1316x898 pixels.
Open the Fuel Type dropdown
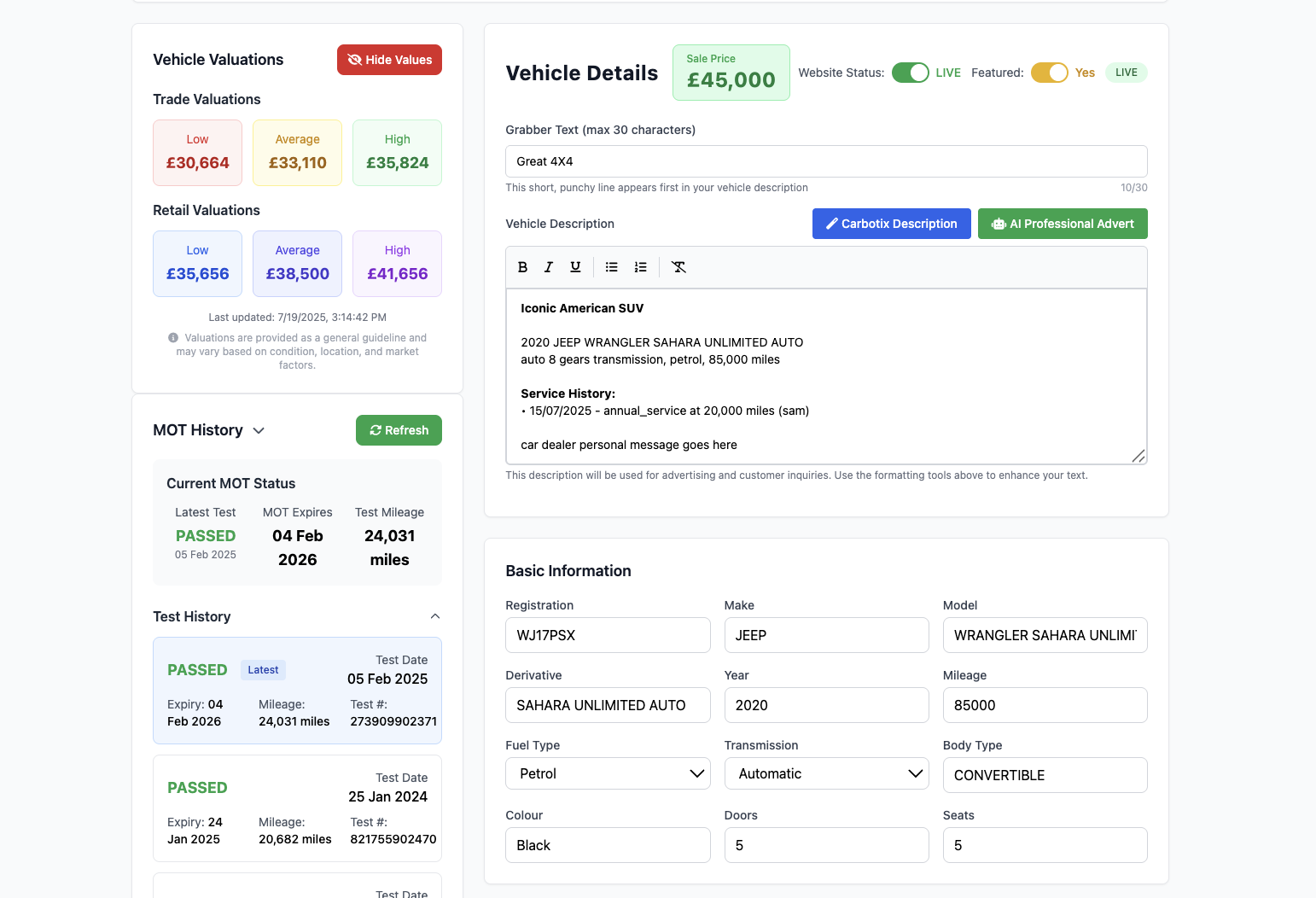click(608, 773)
